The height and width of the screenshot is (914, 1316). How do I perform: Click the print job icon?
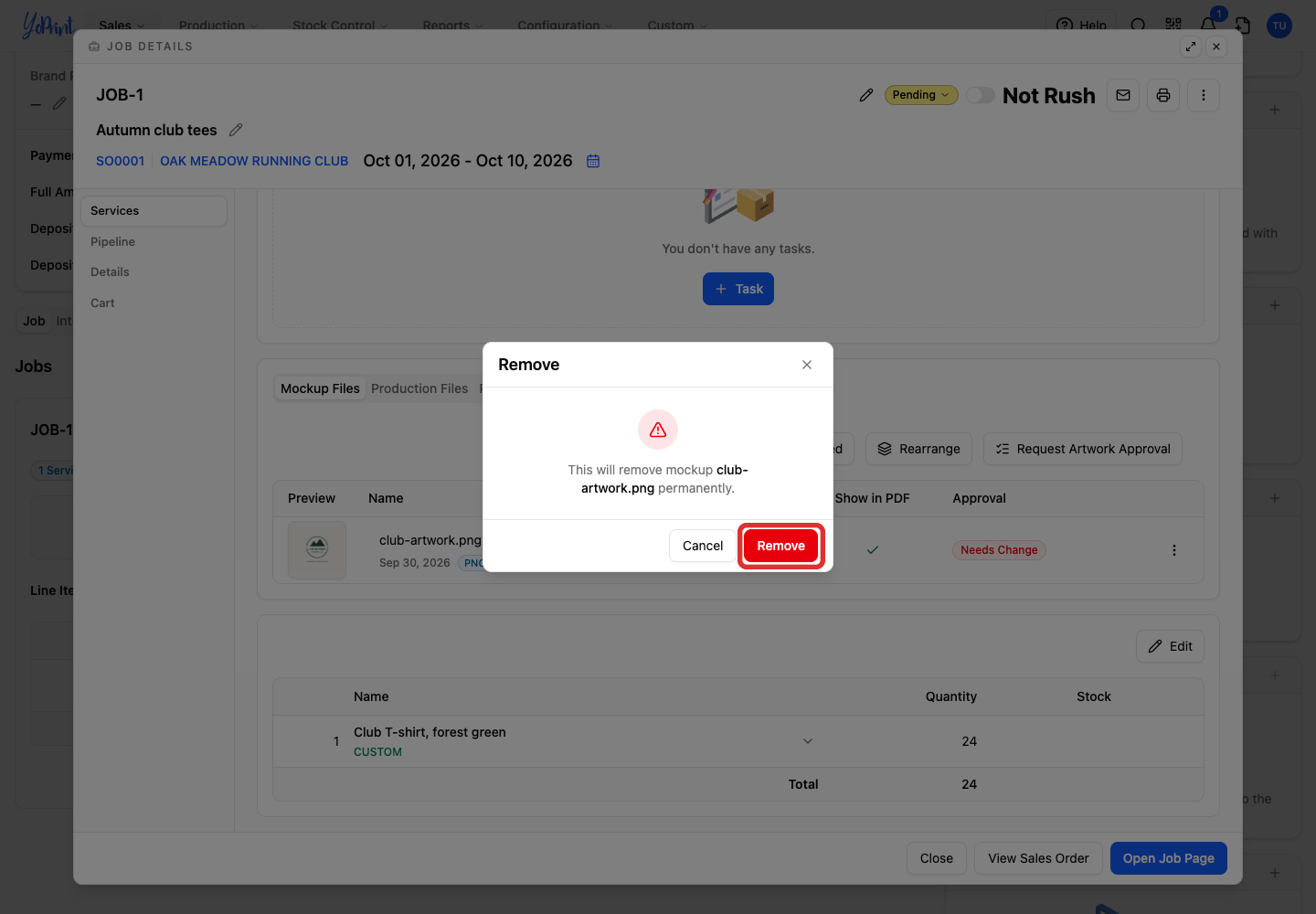[x=1163, y=95]
